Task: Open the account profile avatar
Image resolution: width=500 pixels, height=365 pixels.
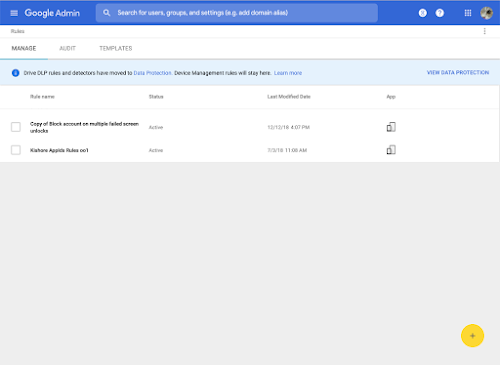Action: point(486,13)
